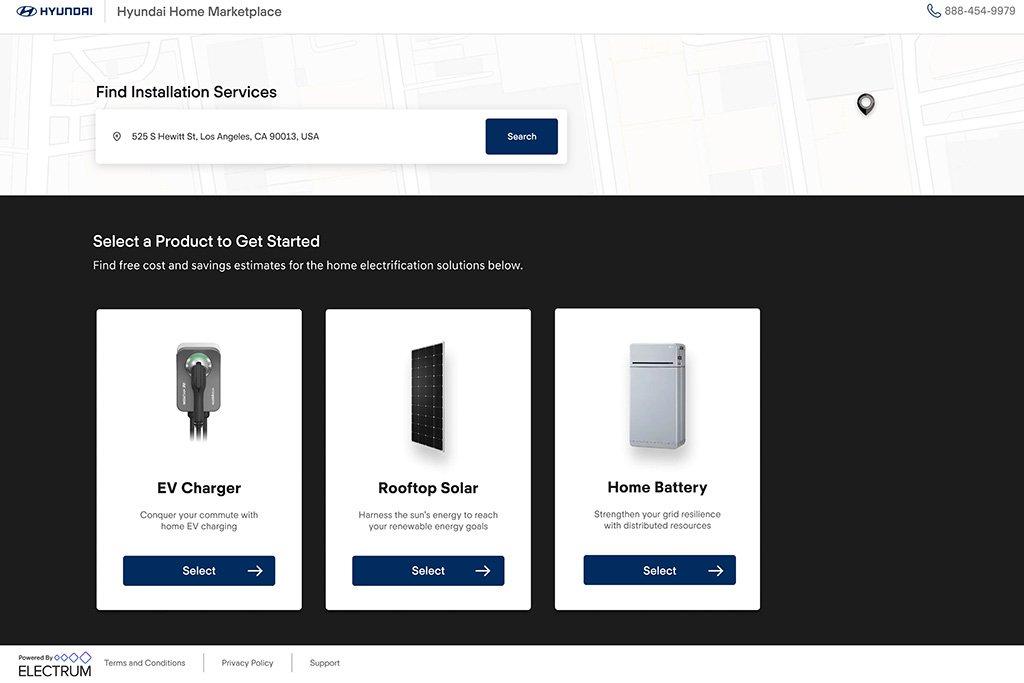The width and height of the screenshot is (1024, 683).
Task: Click the Hyundai Home Marketplace title
Action: (199, 12)
